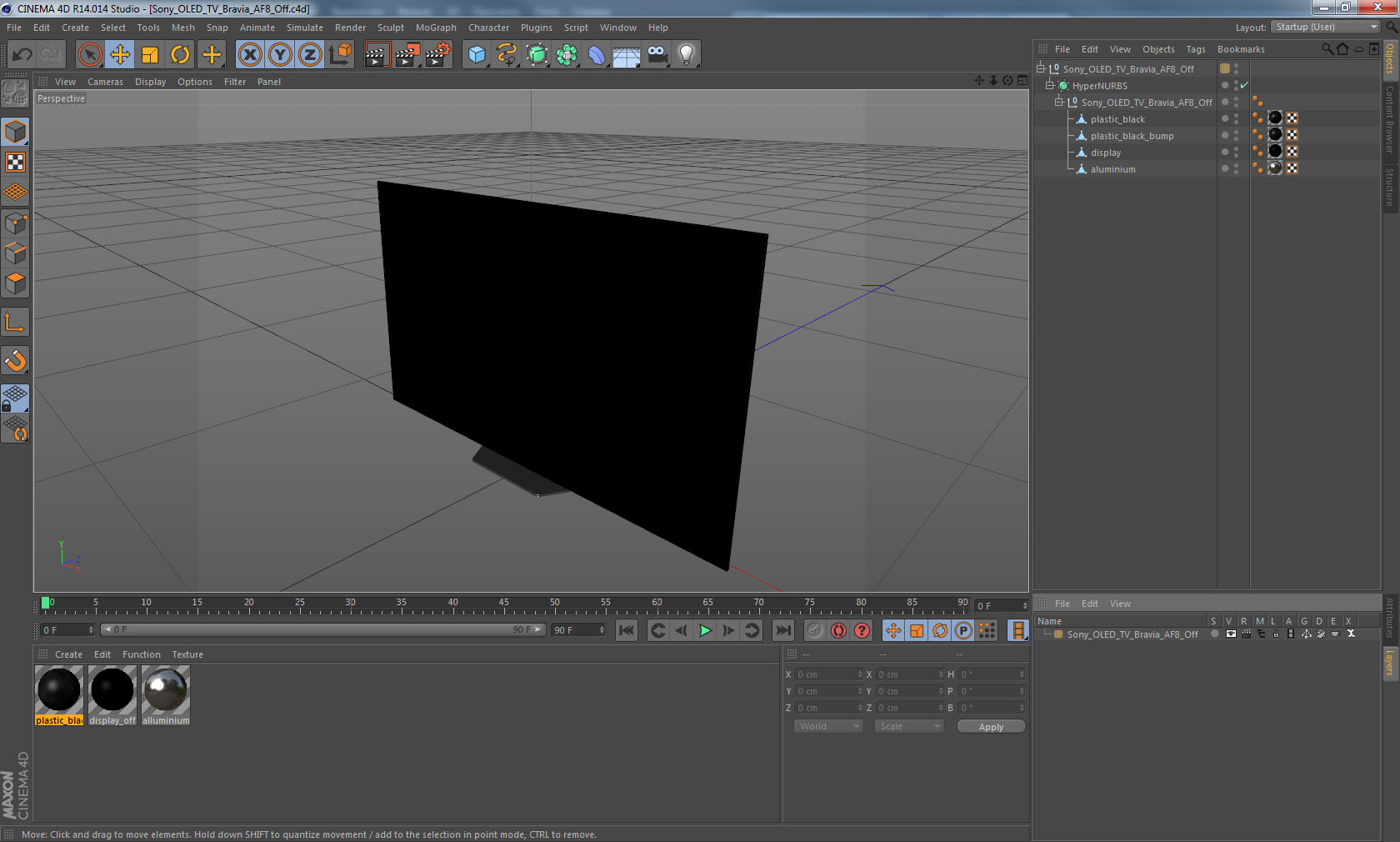Go to start of animation

[x=627, y=630]
